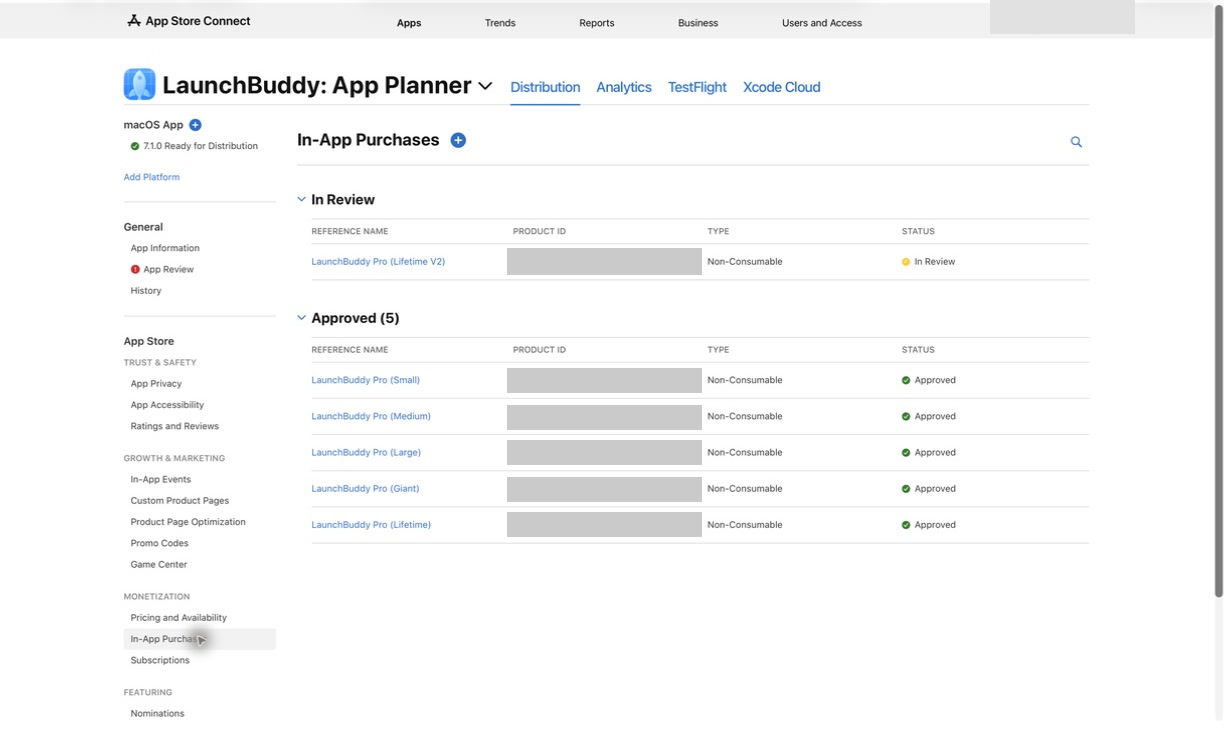Open the app switcher chevron beside app title
Screen dimensions: 1224x732
point(485,86)
